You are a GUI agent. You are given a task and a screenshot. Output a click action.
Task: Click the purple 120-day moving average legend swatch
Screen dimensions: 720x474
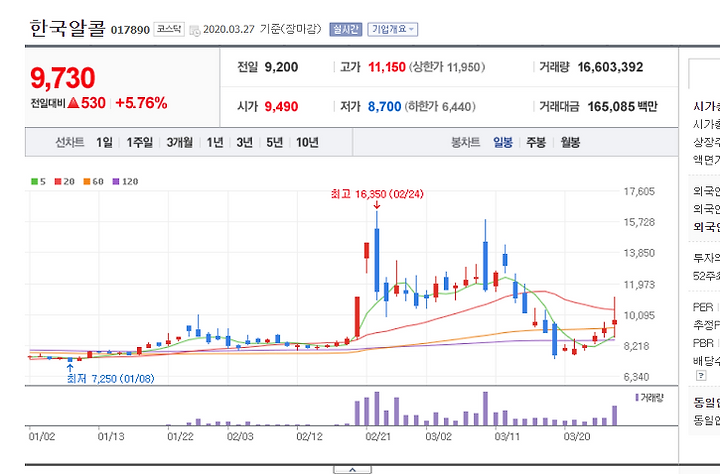coord(116,181)
